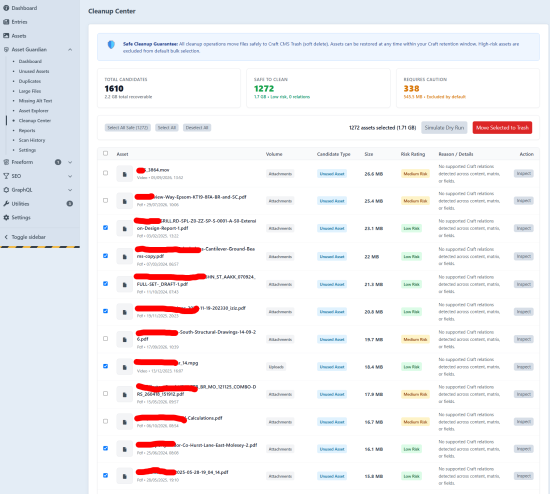Image resolution: width=550 pixels, height=494 pixels.
Task: Click the notification badge next to Freeform
Action: point(58,162)
